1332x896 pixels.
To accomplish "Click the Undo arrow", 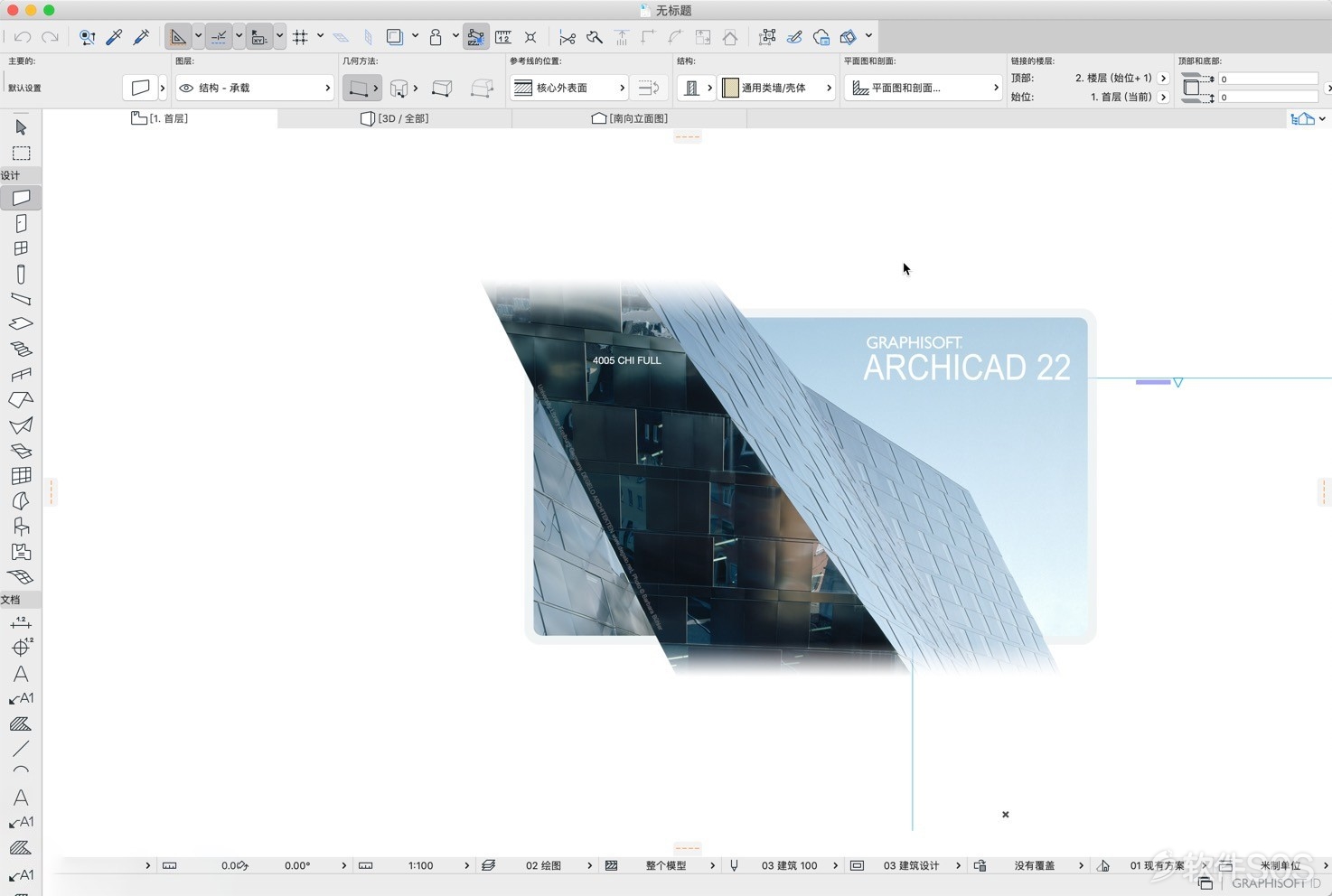I will pos(23,37).
